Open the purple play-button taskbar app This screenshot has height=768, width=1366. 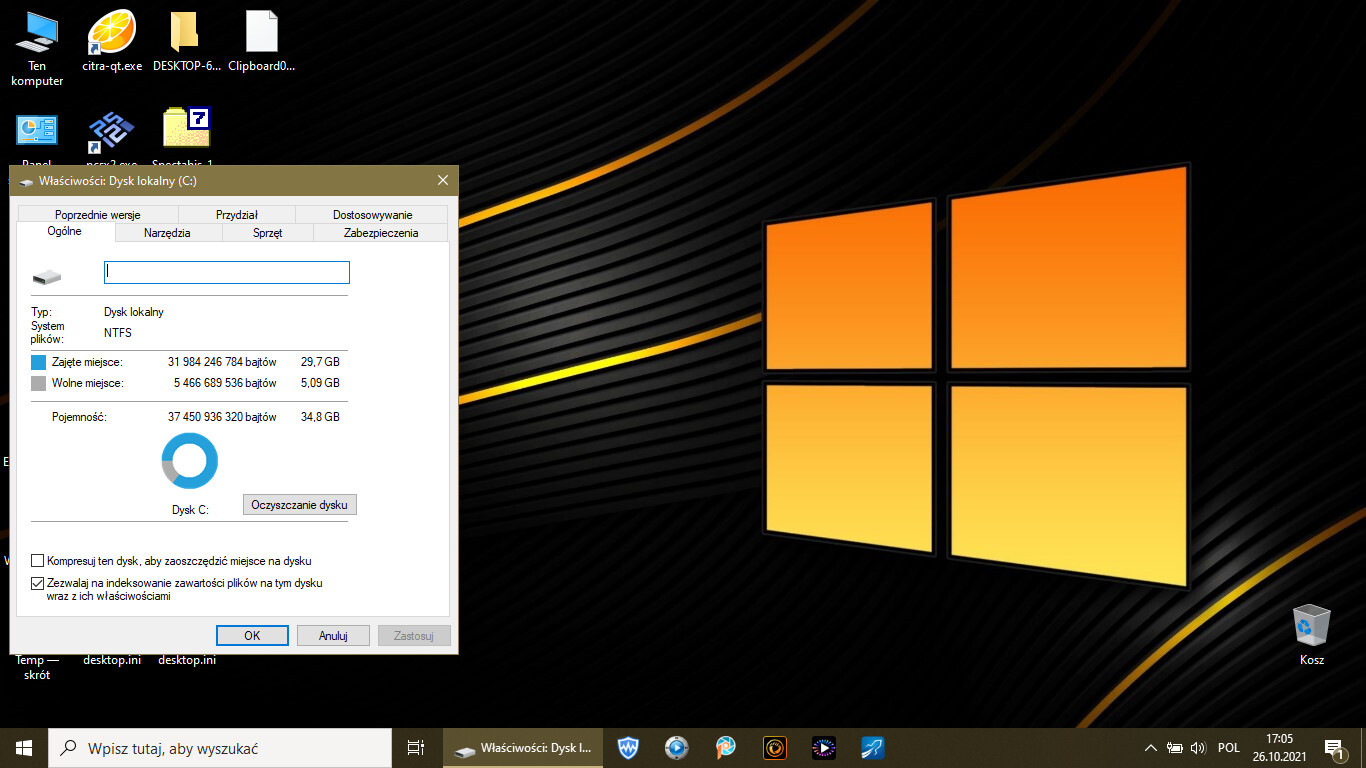tap(824, 748)
